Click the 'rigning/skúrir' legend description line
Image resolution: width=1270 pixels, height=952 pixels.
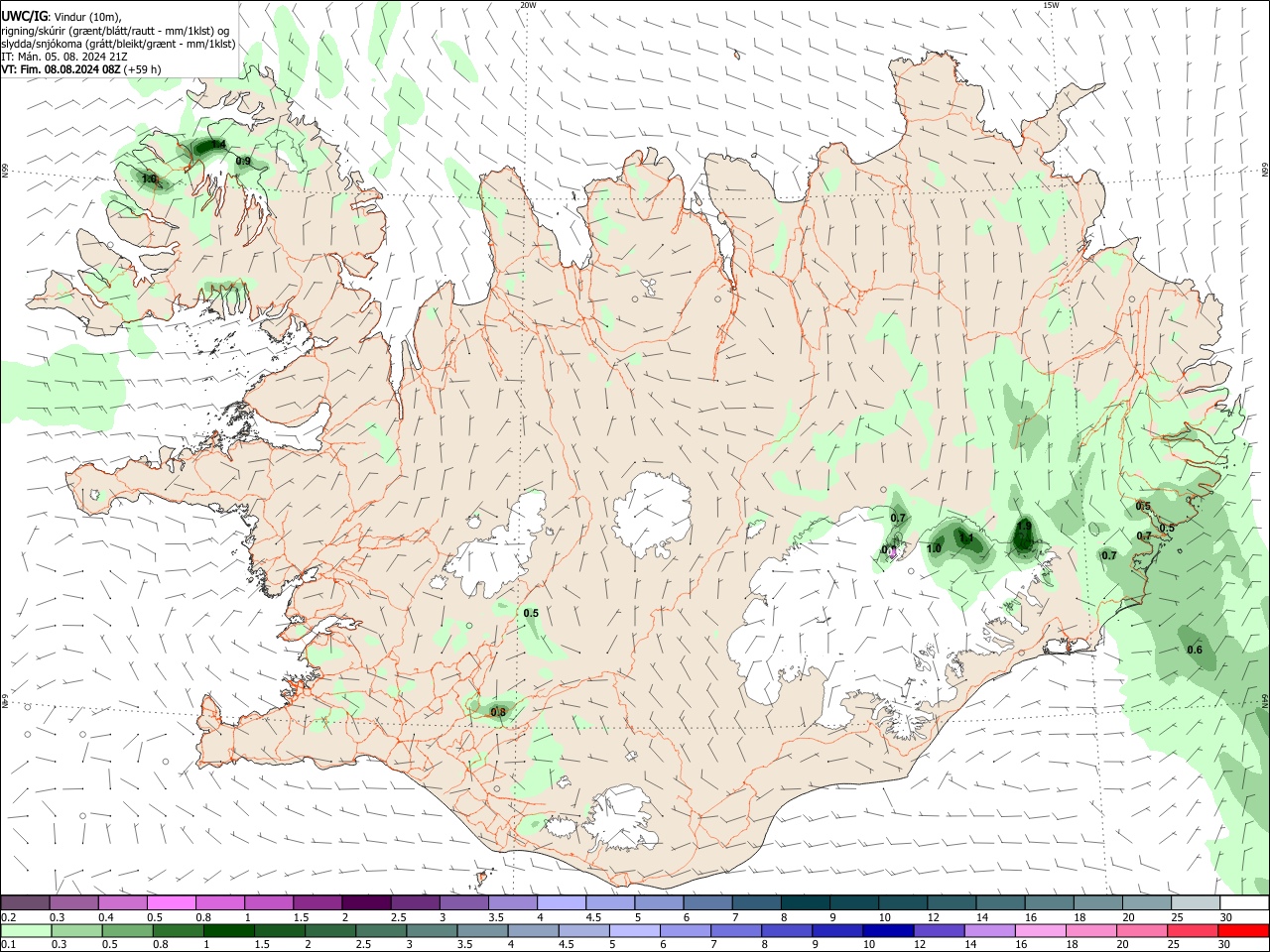[115, 31]
